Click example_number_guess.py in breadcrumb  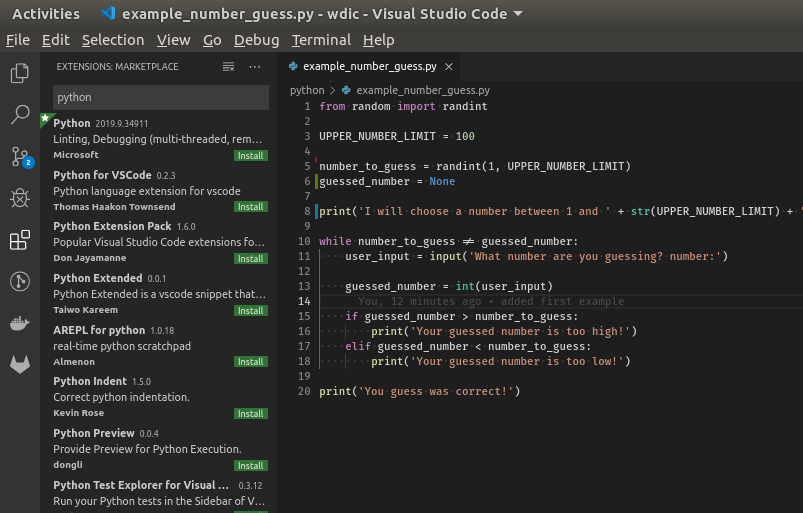coord(423,90)
